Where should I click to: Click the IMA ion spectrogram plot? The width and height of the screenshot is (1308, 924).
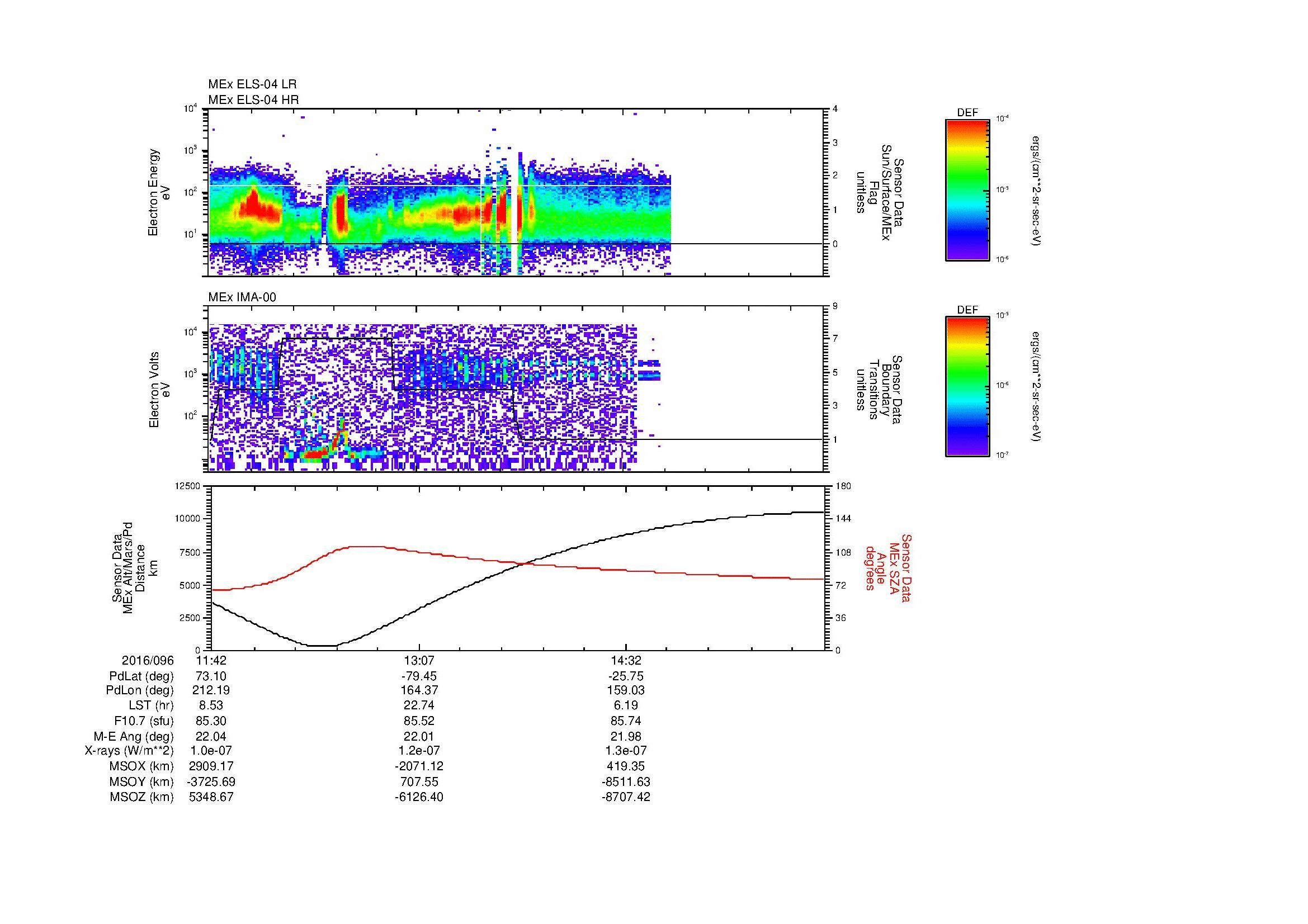coord(516,389)
